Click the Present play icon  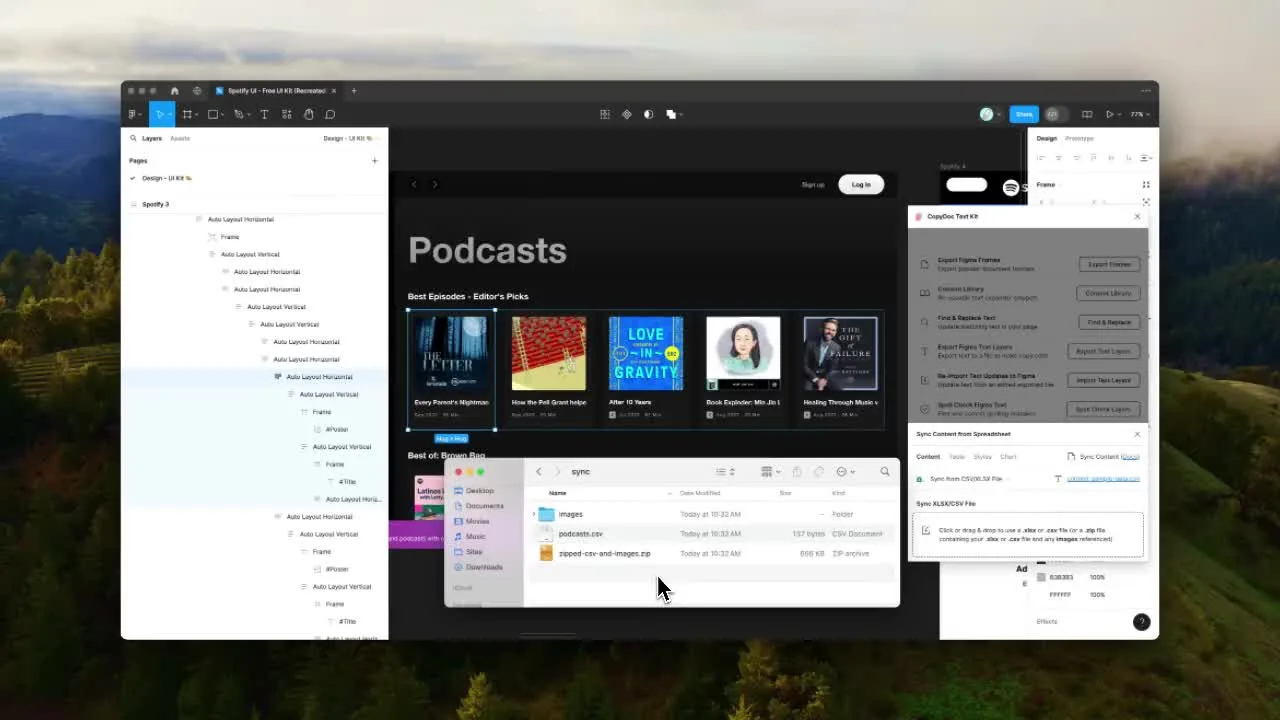1109,115
